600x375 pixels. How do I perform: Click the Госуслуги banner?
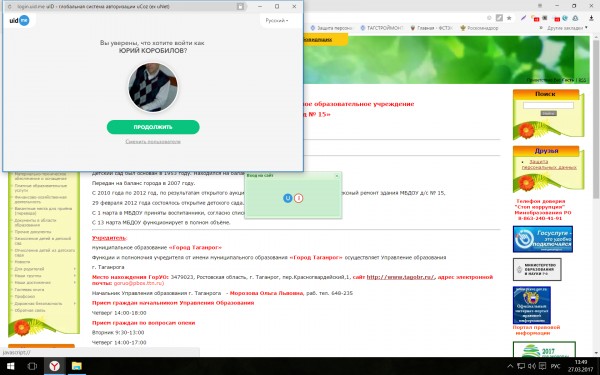tap(543, 239)
